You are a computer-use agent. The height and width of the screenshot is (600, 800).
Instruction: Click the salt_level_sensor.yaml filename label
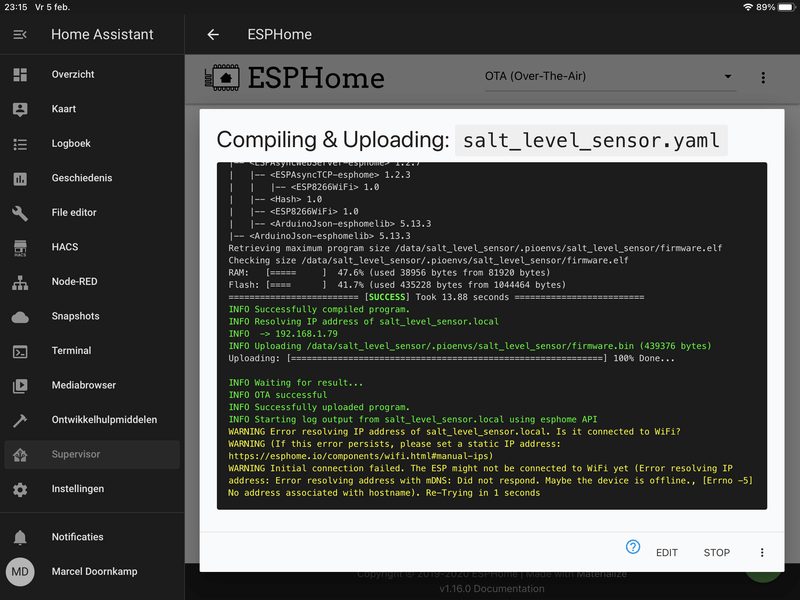coord(591,140)
